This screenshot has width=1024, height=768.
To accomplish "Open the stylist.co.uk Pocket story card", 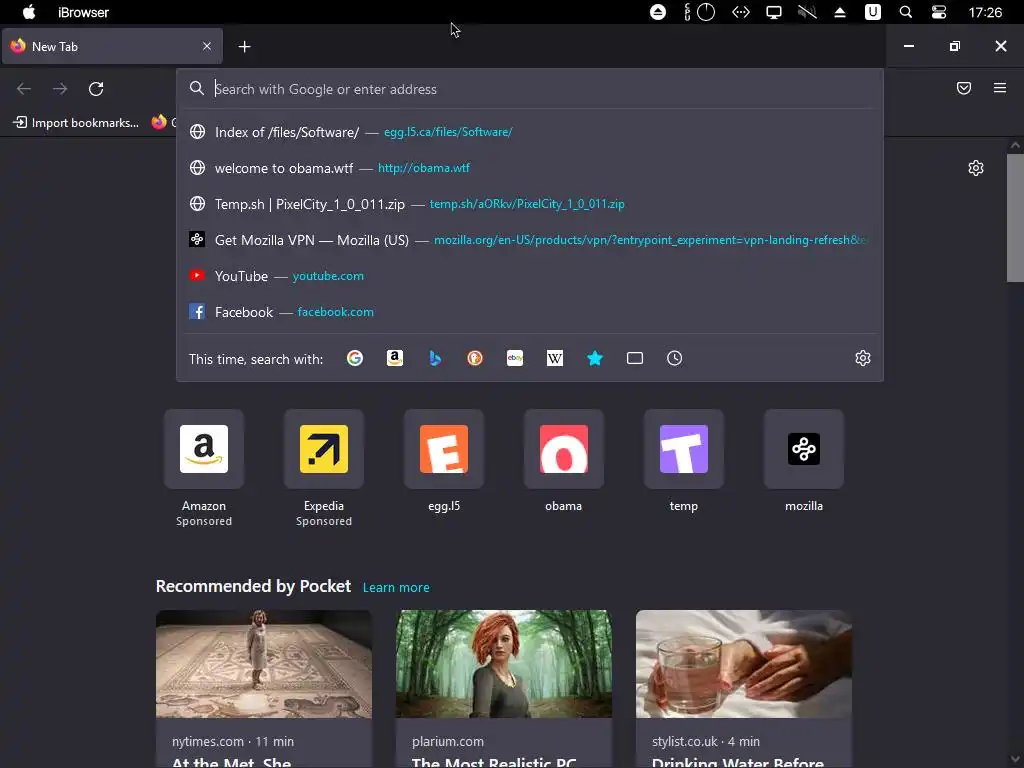I will point(744,689).
